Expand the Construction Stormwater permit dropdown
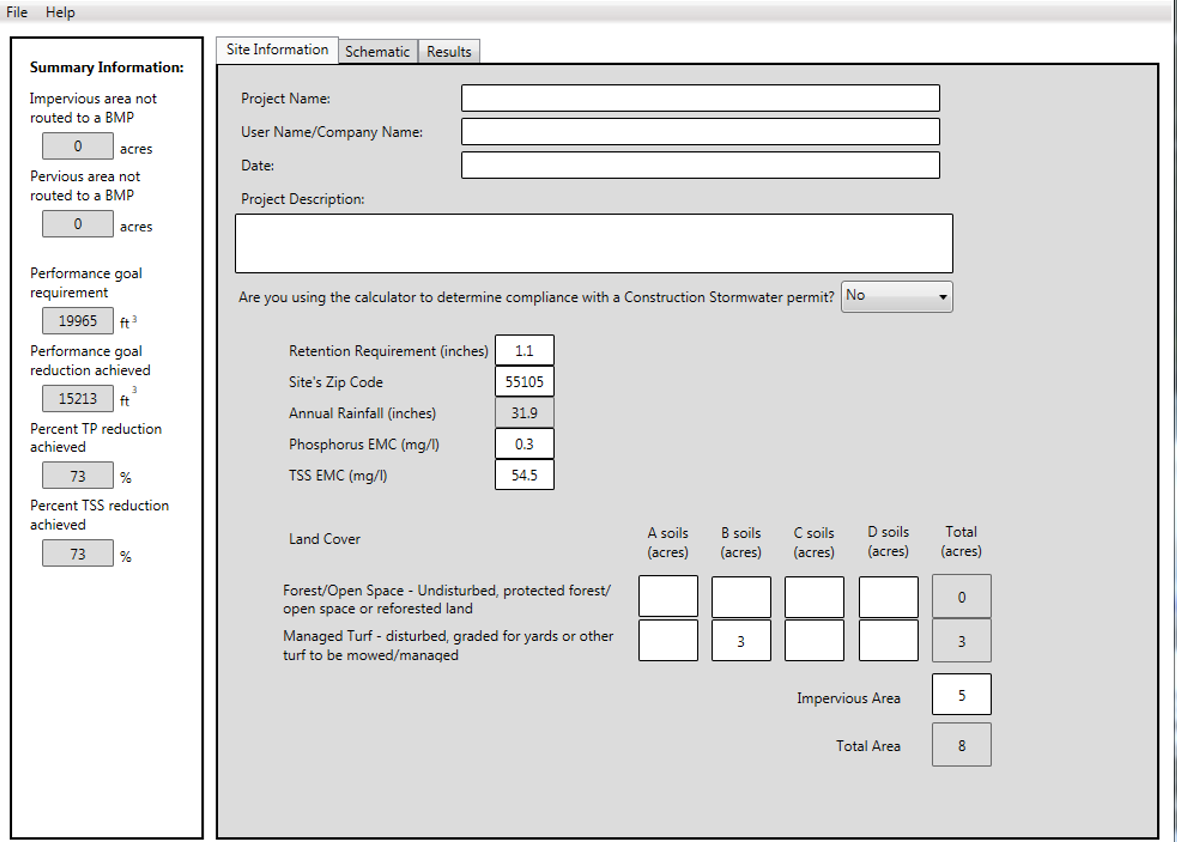Viewport: 1177px width, 842px height. (897, 296)
